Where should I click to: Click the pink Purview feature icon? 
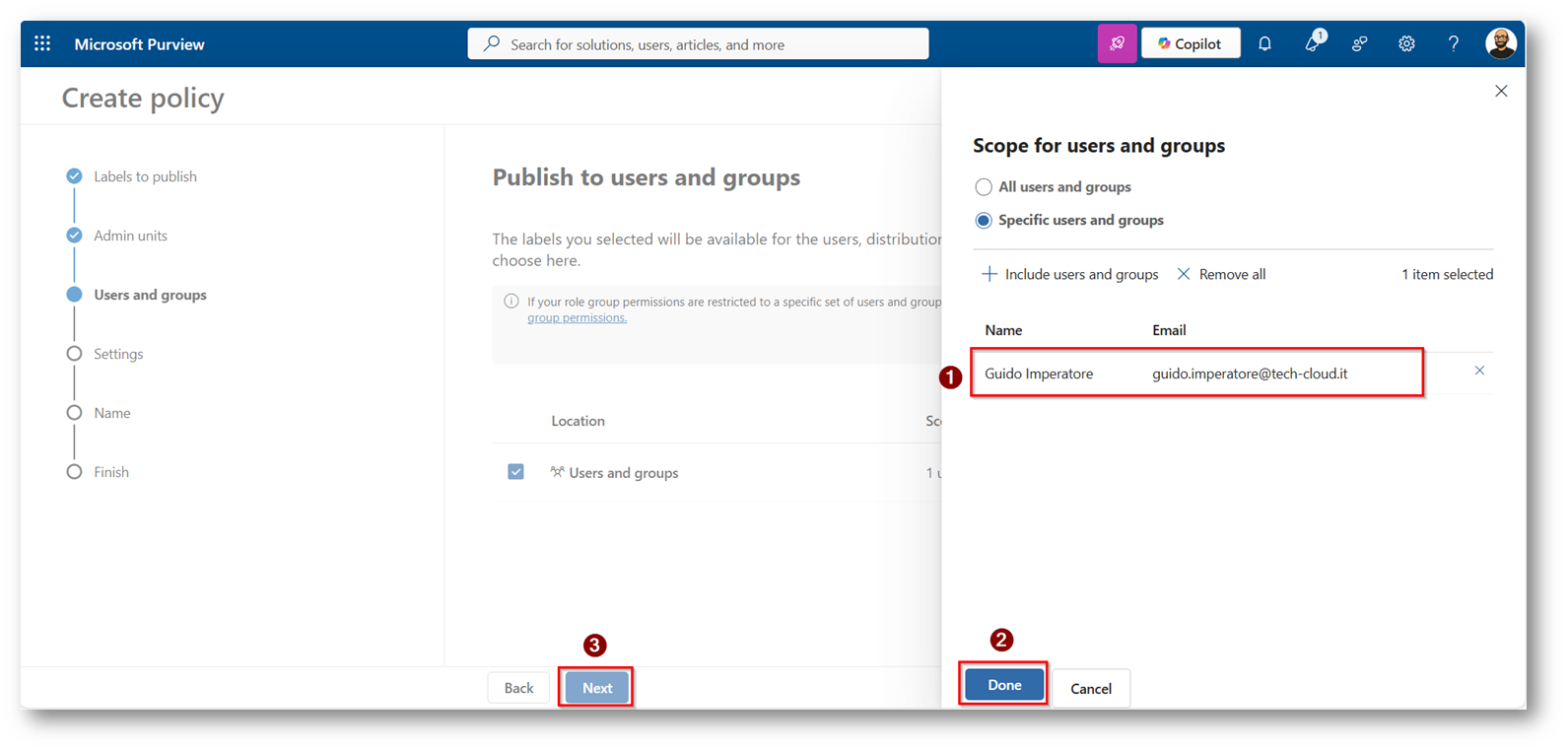(1117, 43)
